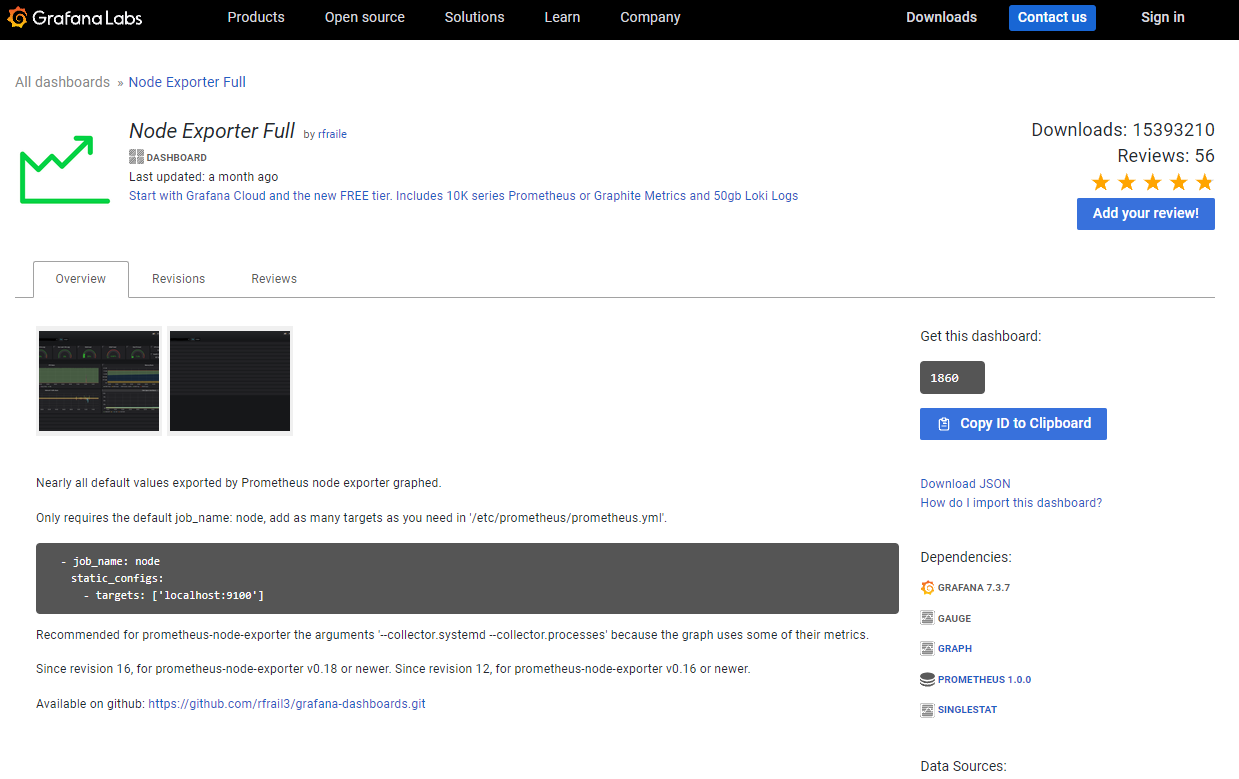Click the panel icon beside GAUGE
1239x779 pixels.
[x=927, y=618]
